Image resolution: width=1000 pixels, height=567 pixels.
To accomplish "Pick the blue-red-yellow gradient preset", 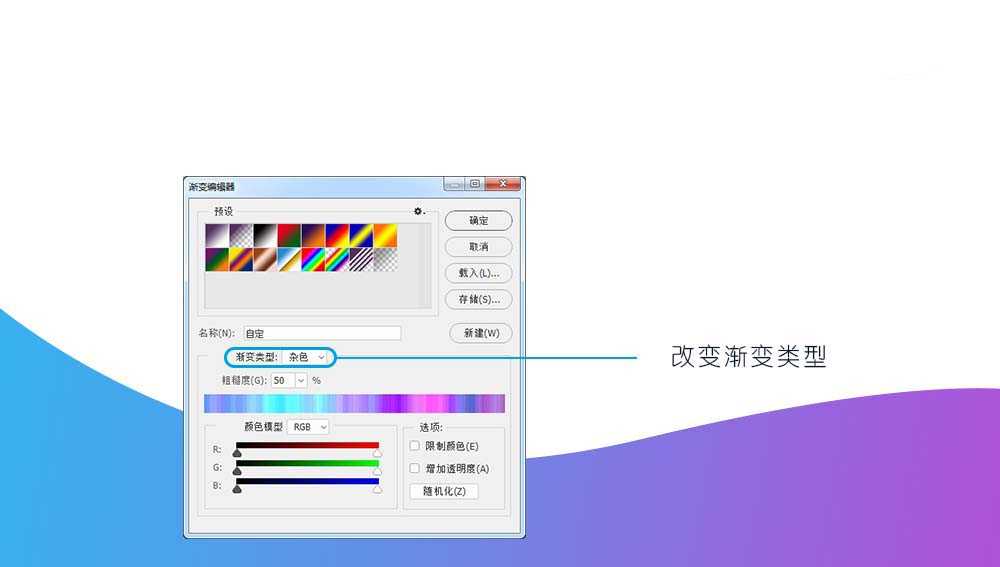I will [x=337, y=235].
